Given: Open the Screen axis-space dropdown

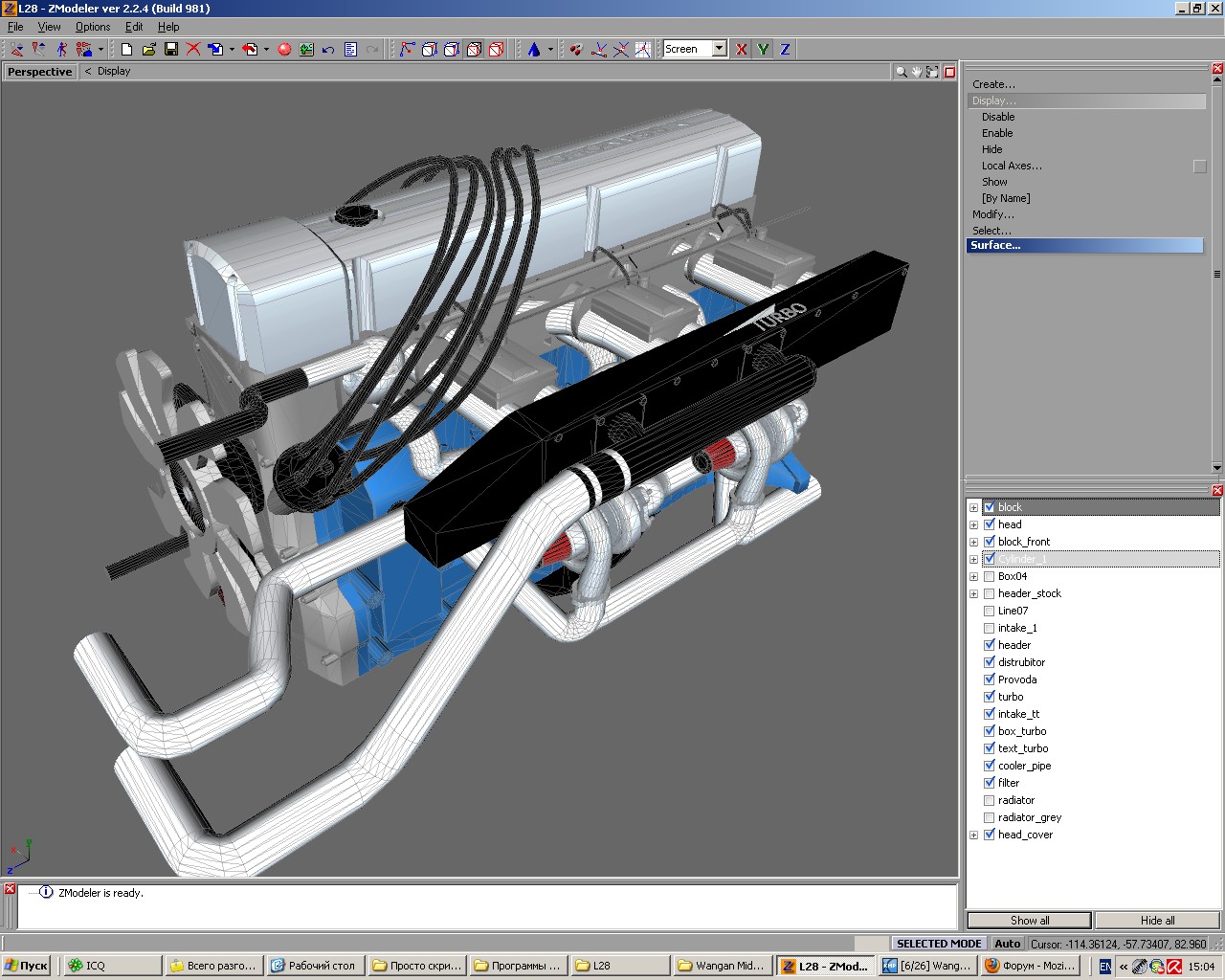Looking at the screenshot, I should [x=719, y=49].
